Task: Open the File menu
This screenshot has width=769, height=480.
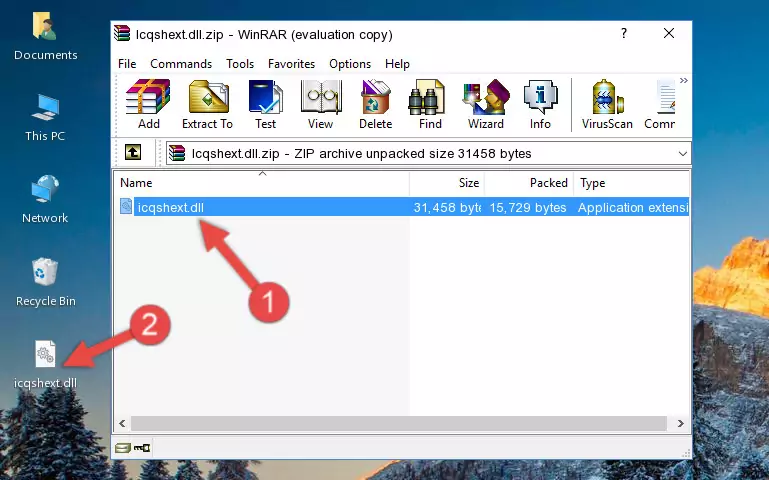Action: click(x=127, y=64)
